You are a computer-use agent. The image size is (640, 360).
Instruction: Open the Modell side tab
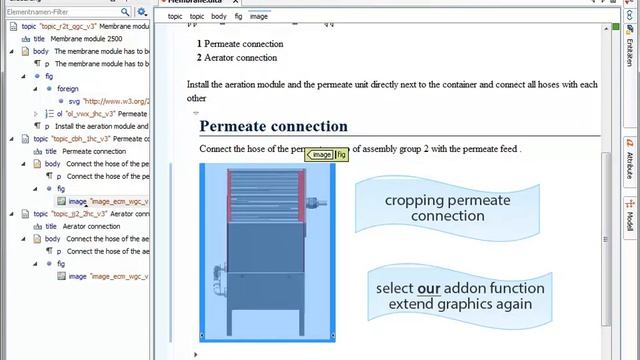[x=630, y=218]
